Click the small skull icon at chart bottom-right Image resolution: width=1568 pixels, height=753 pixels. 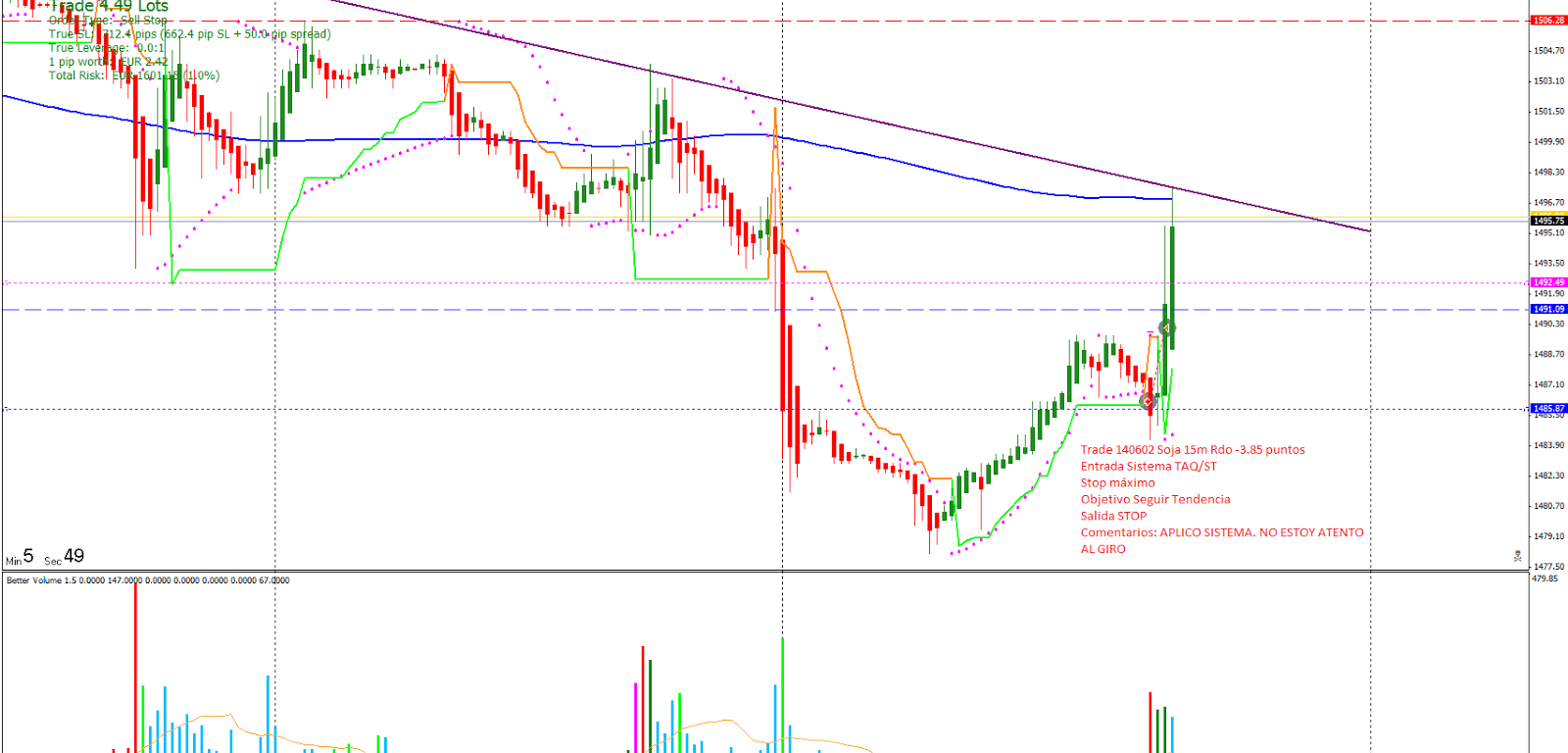tap(1517, 556)
